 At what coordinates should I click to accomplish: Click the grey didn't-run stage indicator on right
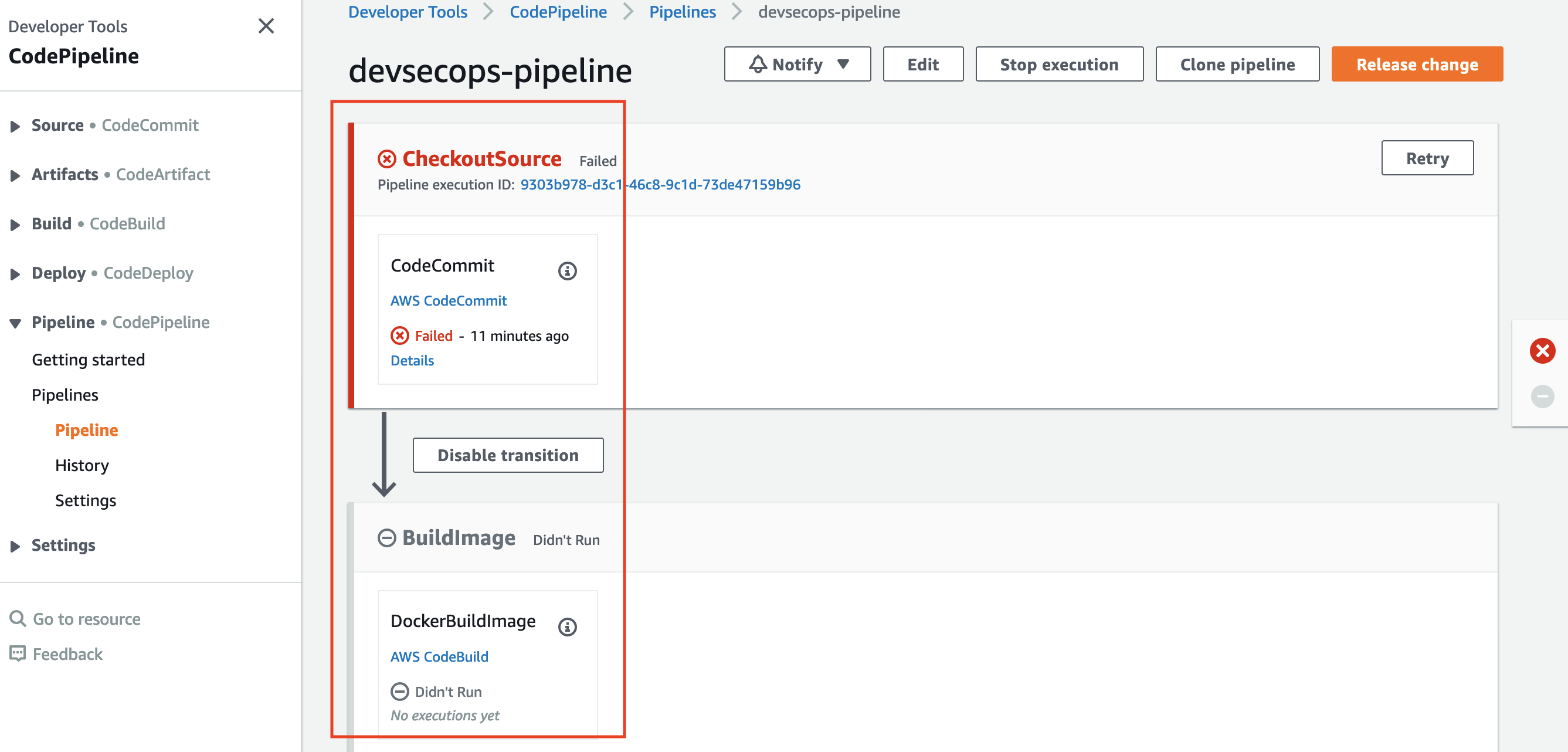coord(1542,397)
